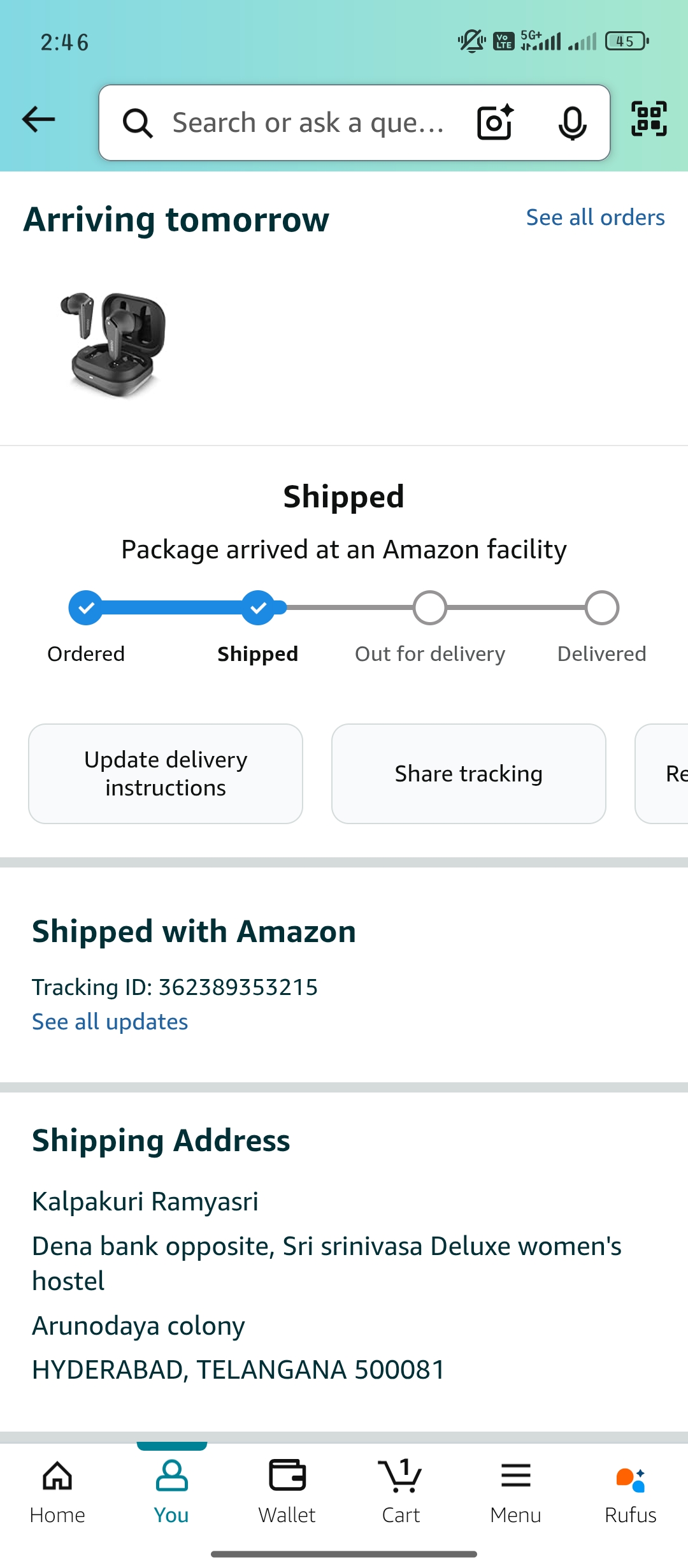The width and height of the screenshot is (688, 1568).
Task: Focus the search input field
Action: (309, 122)
